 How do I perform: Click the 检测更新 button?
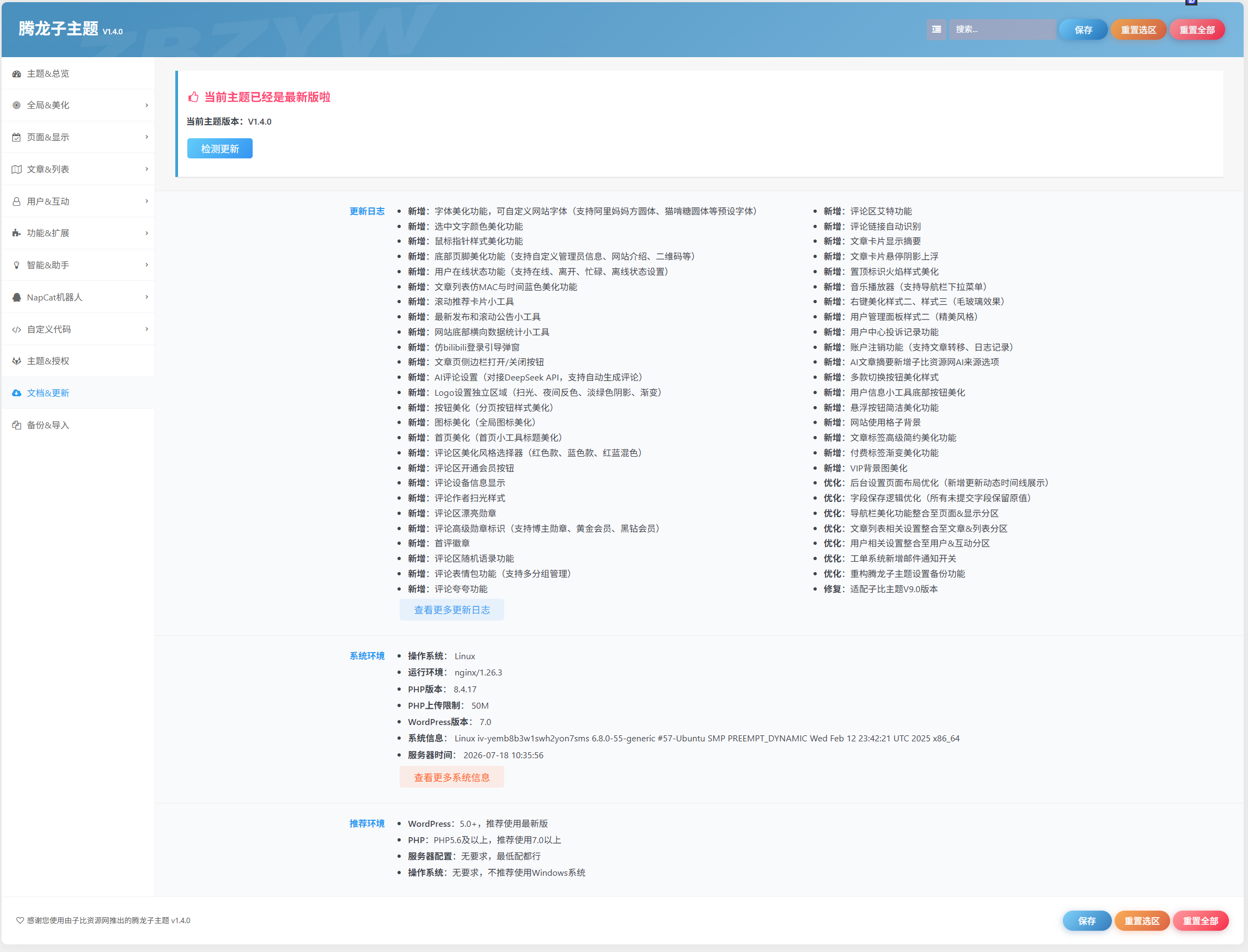point(220,149)
